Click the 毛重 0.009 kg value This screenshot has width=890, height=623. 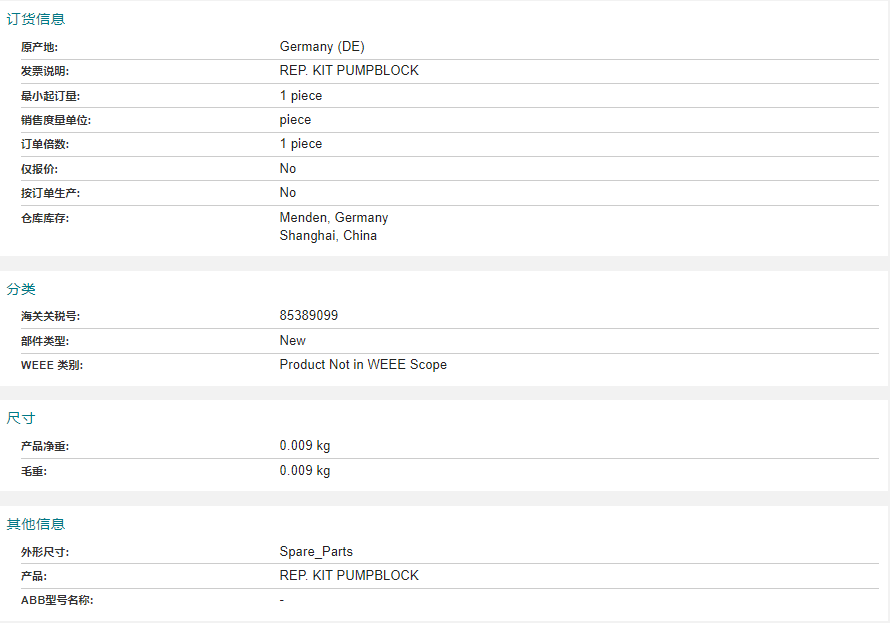pyautogui.click(x=305, y=470)
